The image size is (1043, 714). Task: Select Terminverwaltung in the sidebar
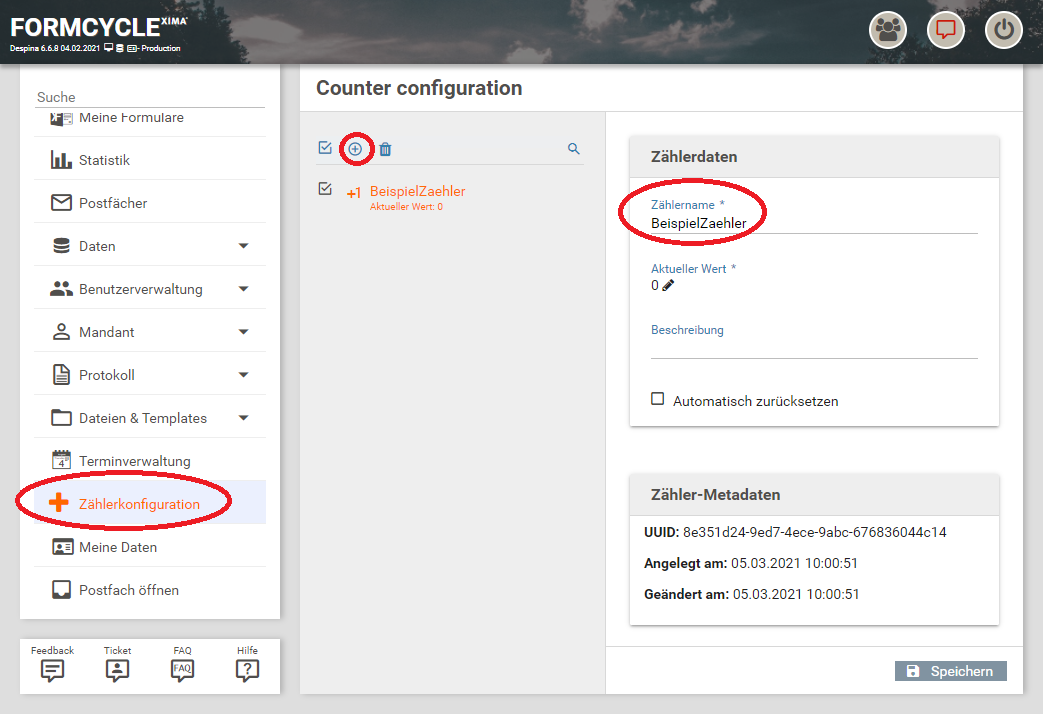click(x=134, y=461)
